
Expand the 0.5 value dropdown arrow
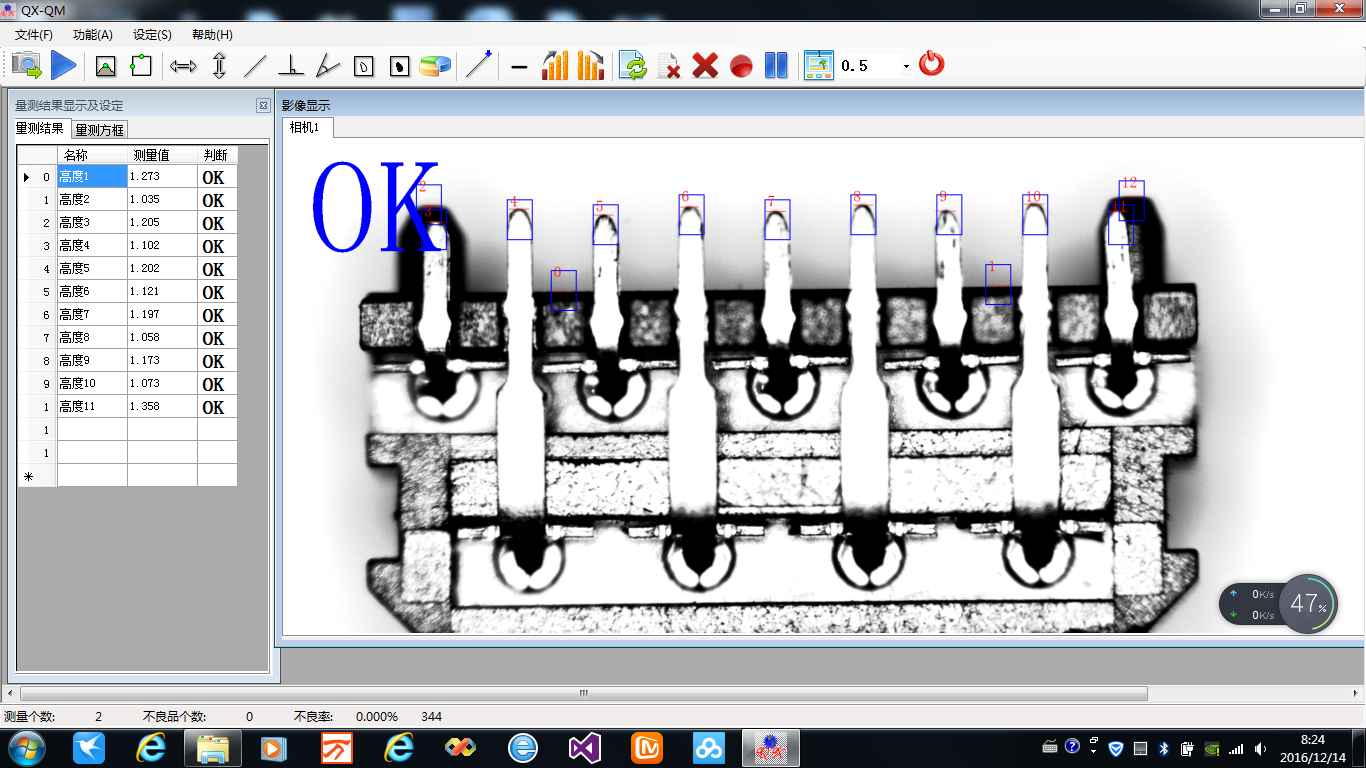906,66
